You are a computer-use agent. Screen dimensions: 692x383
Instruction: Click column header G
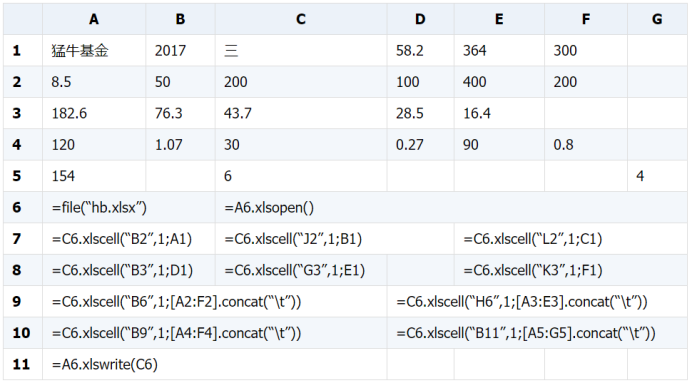click(x=657, y=19)
